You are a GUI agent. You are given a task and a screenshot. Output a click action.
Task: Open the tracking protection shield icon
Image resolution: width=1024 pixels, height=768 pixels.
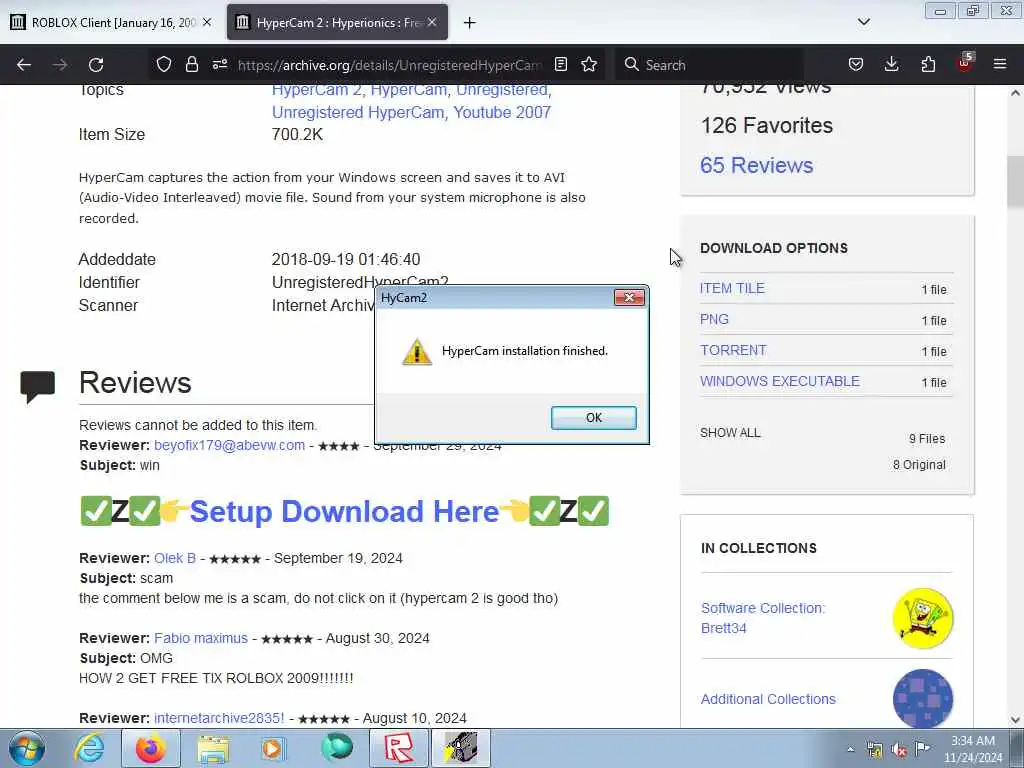pos(163,64)
